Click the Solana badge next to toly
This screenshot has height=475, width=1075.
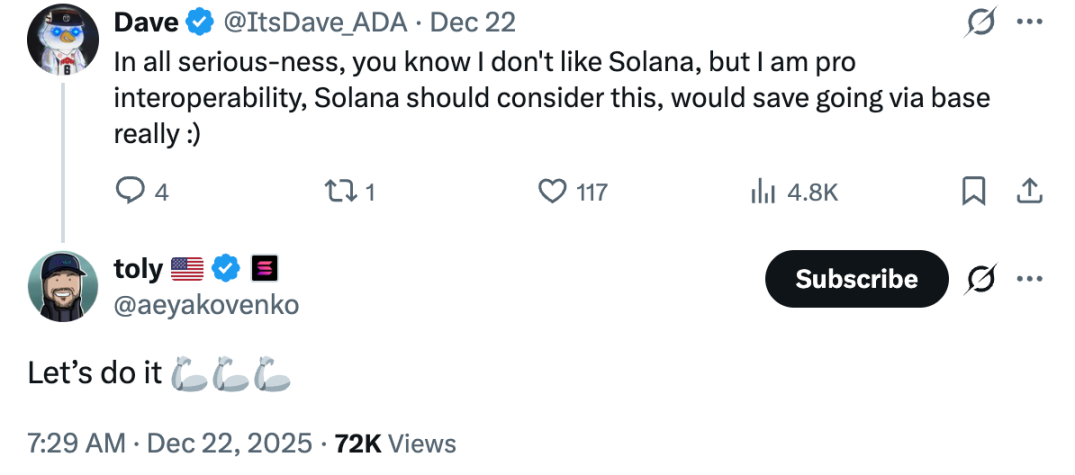265,268
